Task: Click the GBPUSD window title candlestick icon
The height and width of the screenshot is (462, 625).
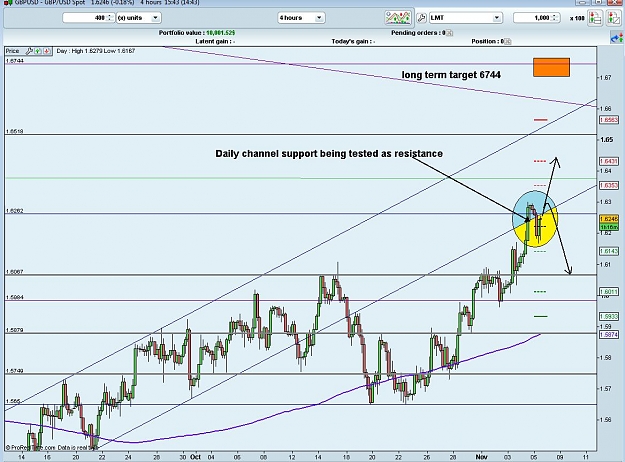Action: pyautogui.click(x=8, y=2)
